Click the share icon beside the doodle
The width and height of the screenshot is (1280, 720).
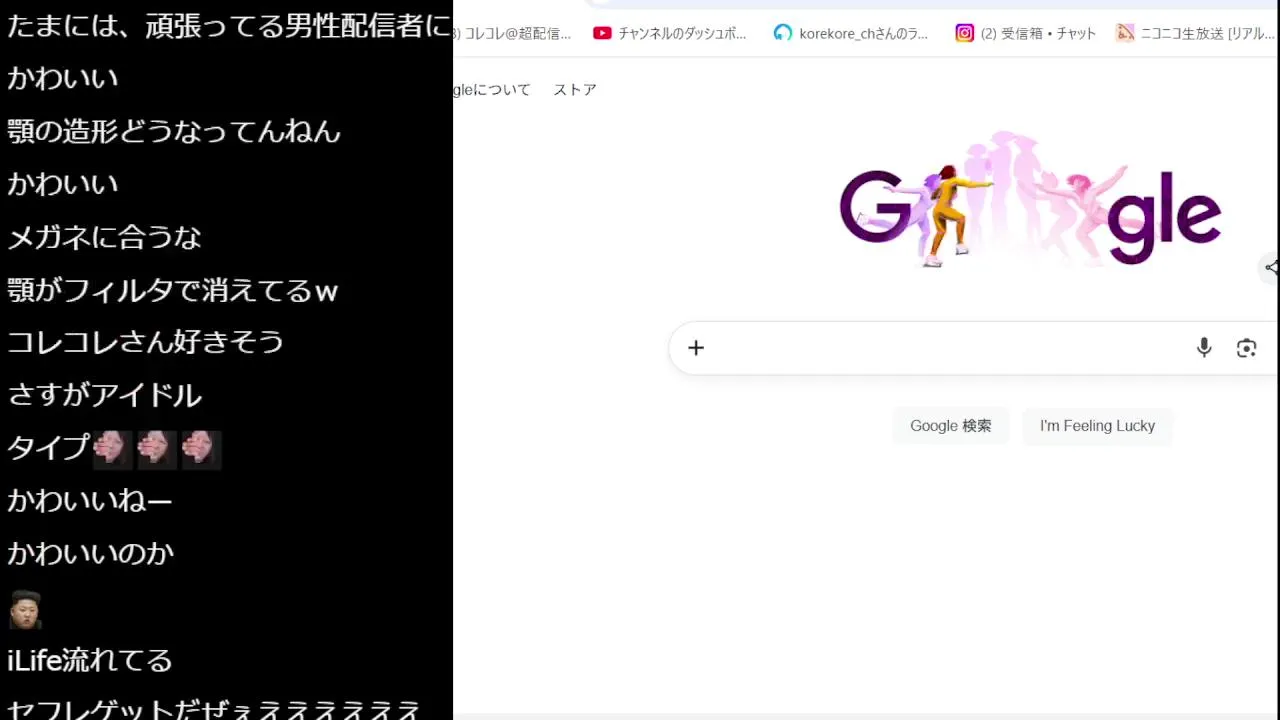pyautogui.click(x=1271, y=267)
